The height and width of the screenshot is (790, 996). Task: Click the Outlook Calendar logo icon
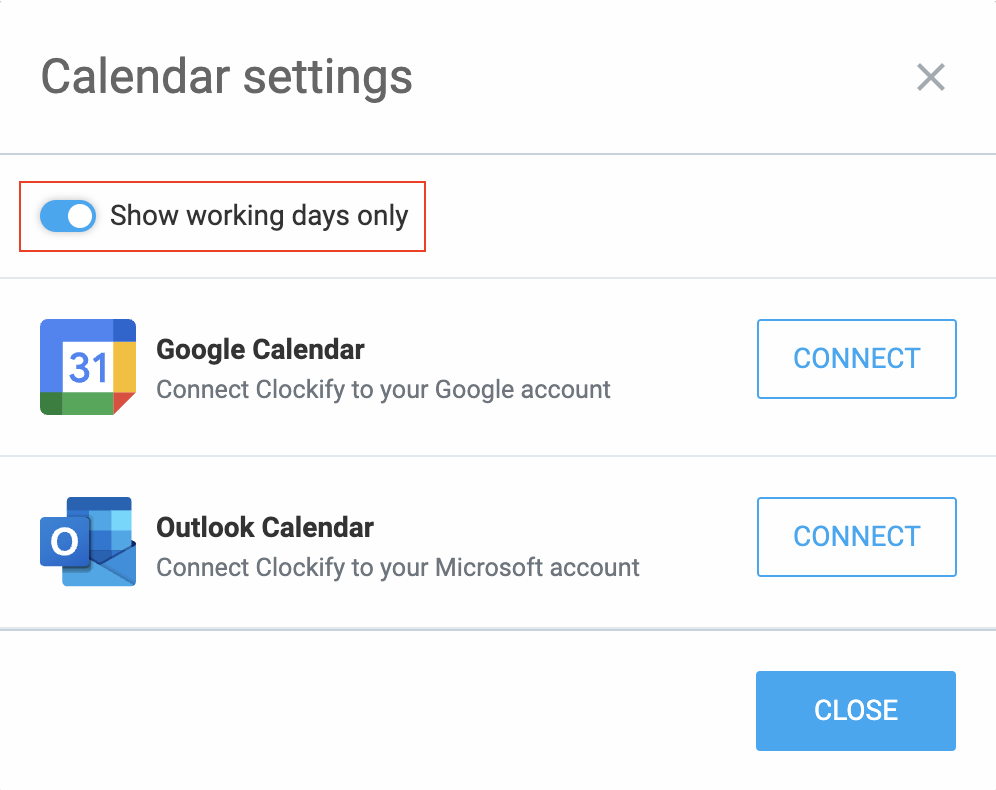(88, 541)
